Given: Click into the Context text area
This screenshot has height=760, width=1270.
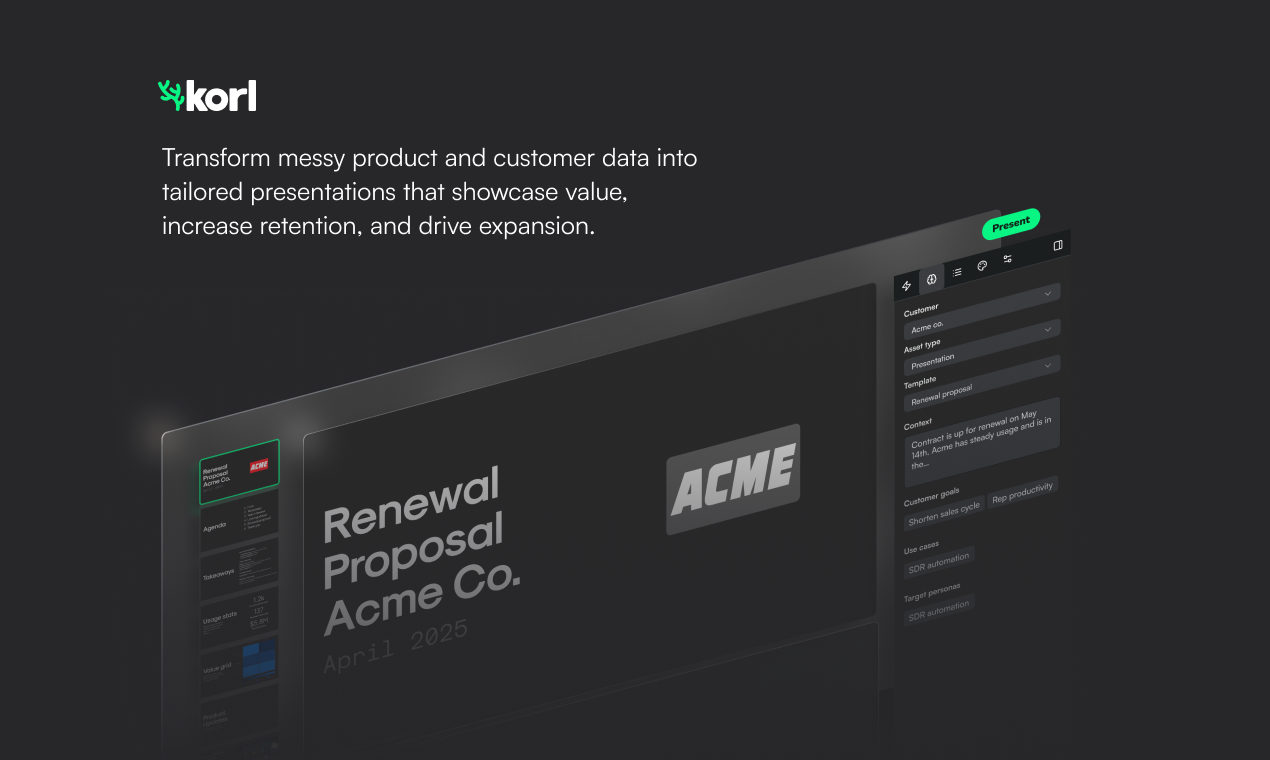Looking at the screenshot, I should 981,441.
